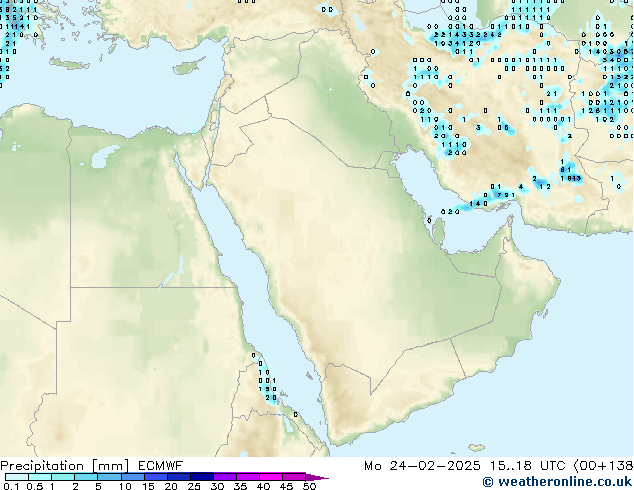Click the over-50 mm legend arrow tip

317,477
